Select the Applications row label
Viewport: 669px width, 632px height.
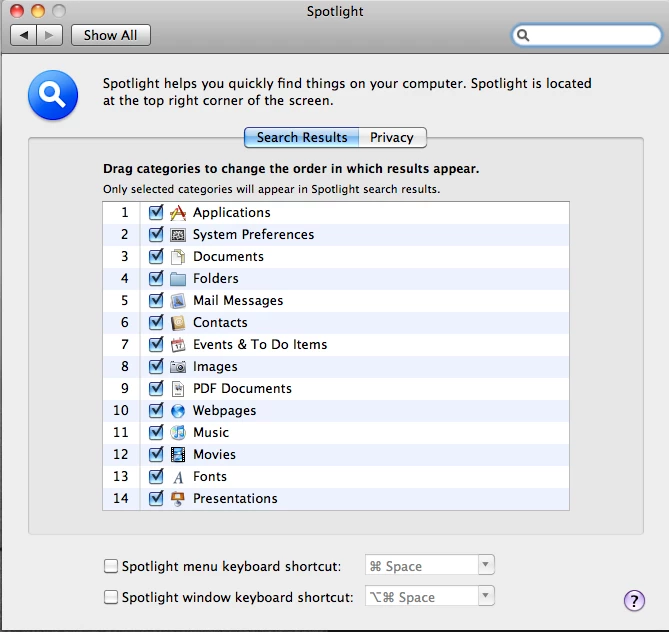click(232, 213)
